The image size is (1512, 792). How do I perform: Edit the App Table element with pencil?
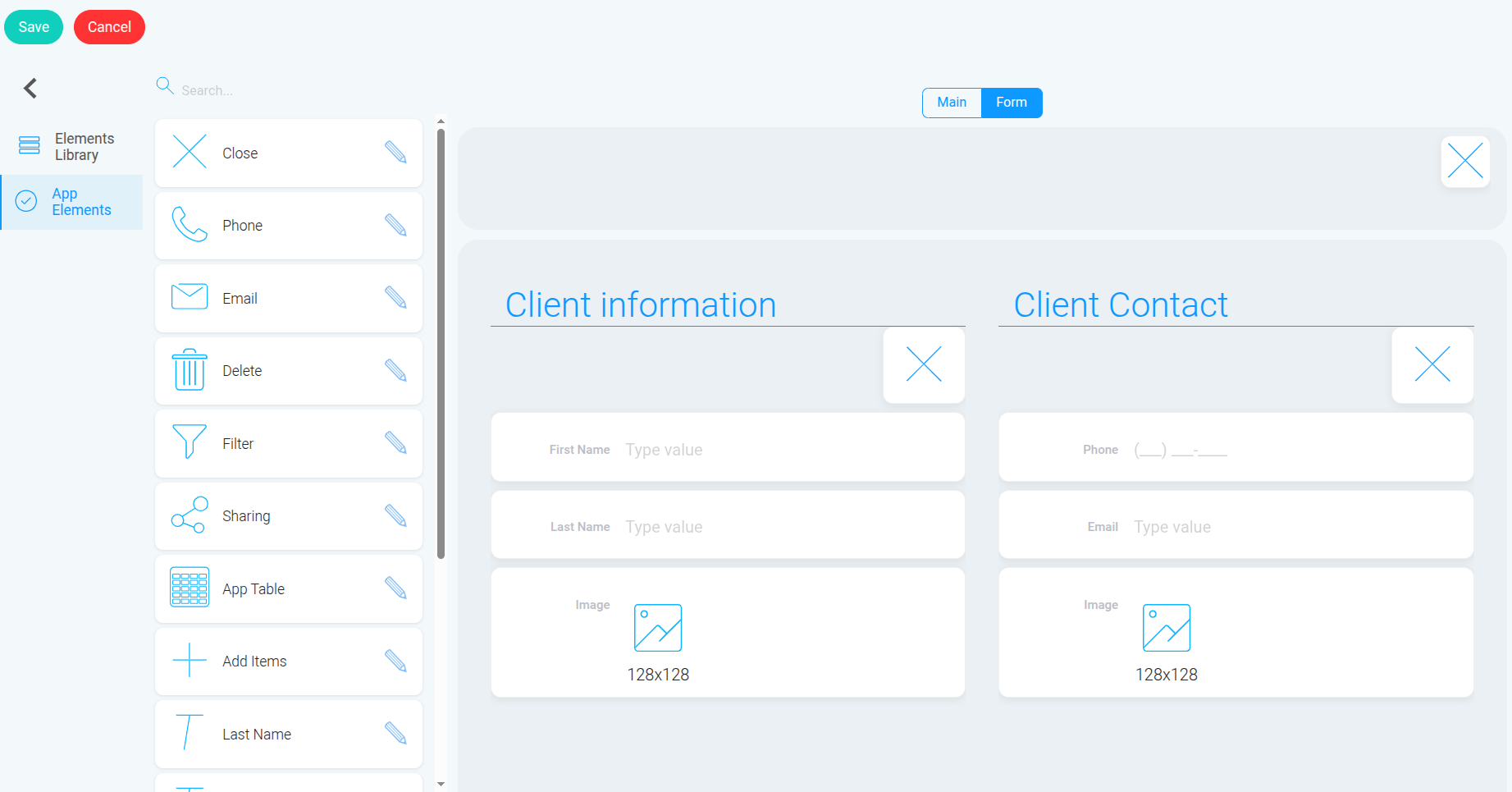[x=395, y=588]
